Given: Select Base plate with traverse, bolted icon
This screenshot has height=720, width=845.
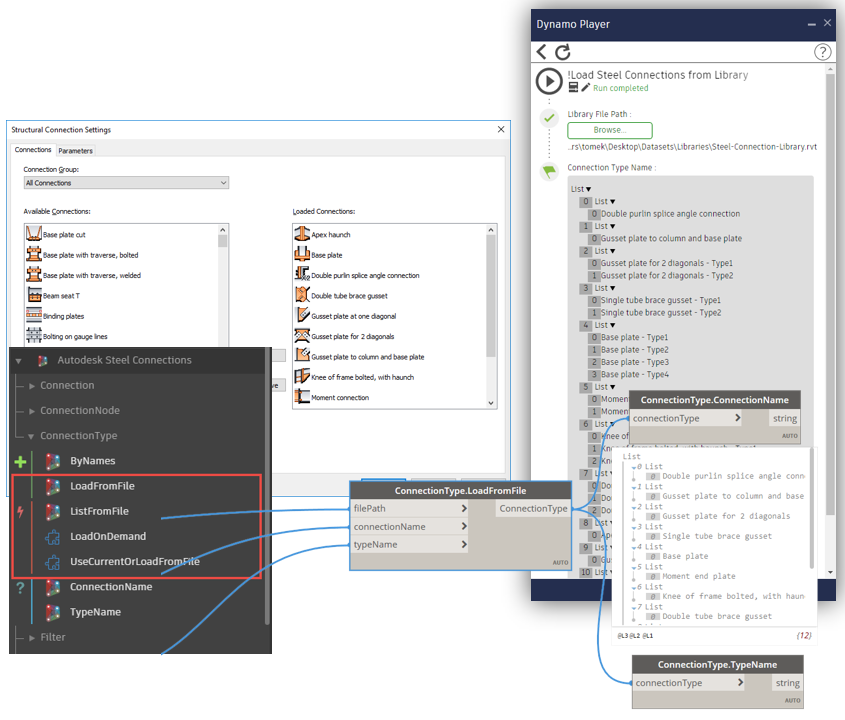Looking at the screenshot, I should tap(34, 254).
